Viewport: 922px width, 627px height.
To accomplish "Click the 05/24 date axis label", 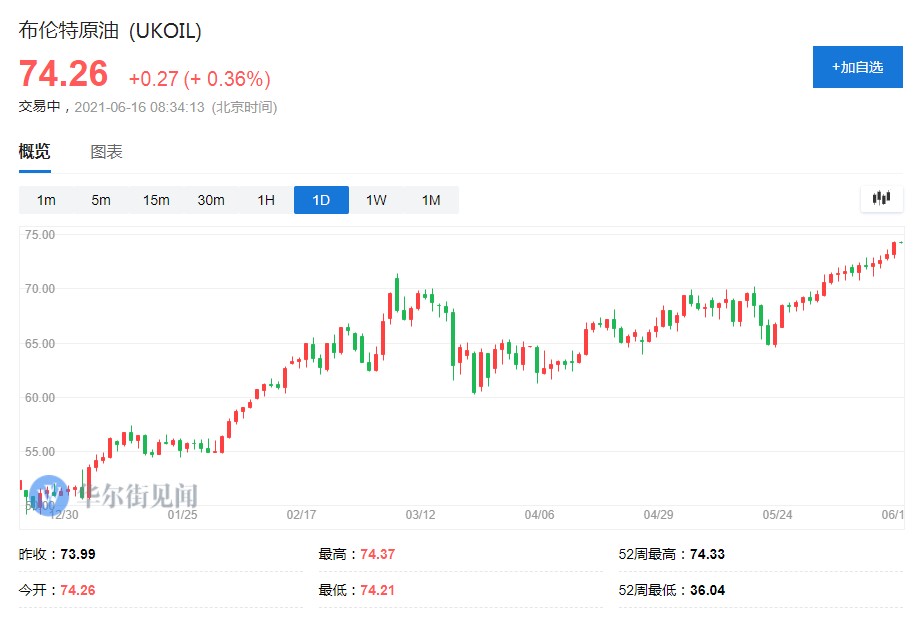I will 776,515.
